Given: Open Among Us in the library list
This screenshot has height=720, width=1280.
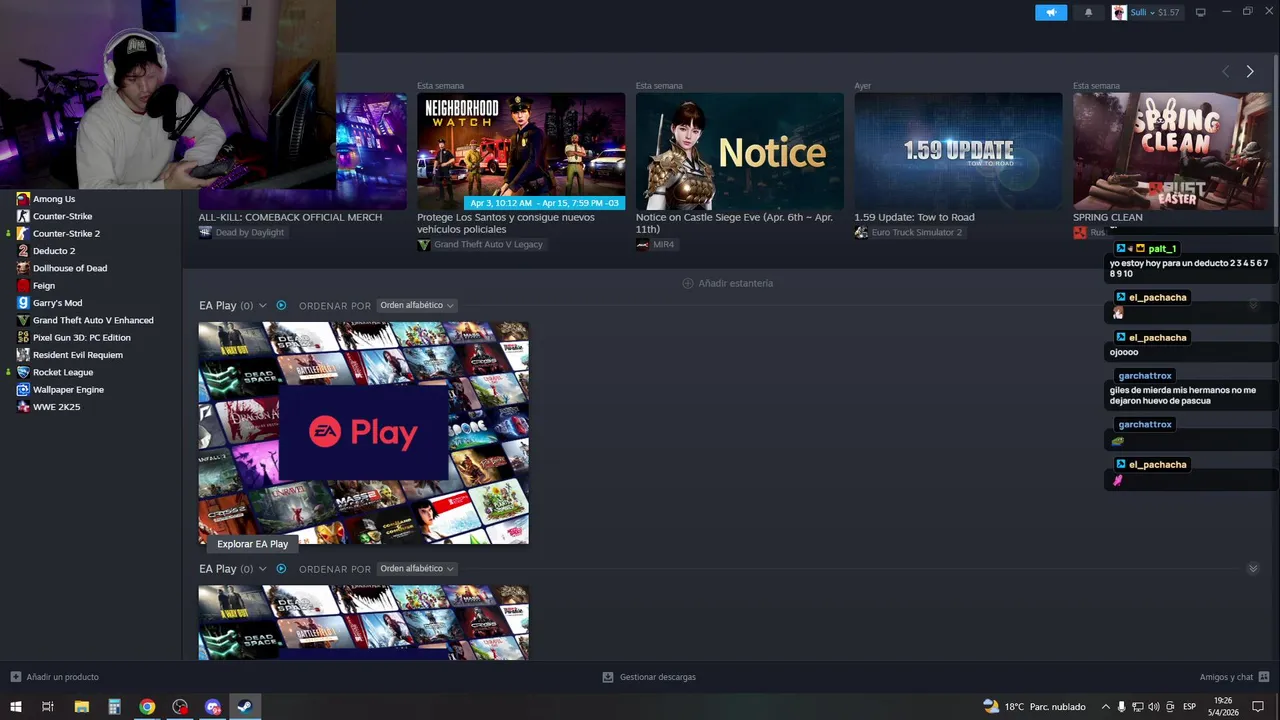Looking at the screenshot, I should 54,199.
